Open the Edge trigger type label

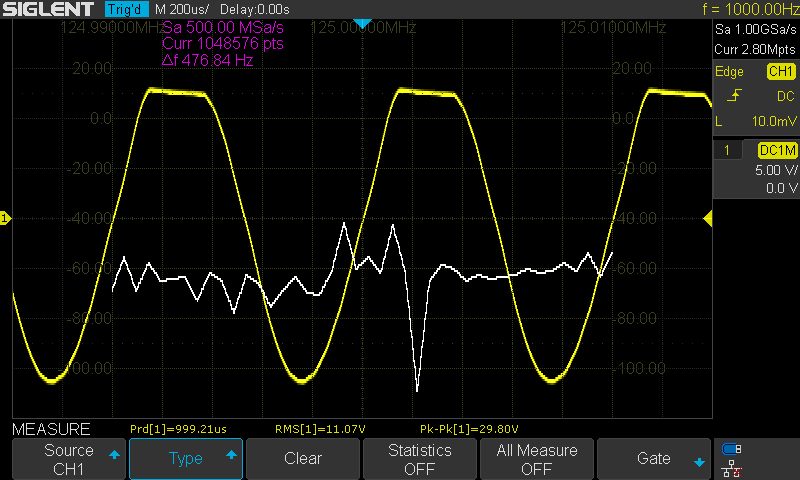pyautogui.click(x=730, y=72)
